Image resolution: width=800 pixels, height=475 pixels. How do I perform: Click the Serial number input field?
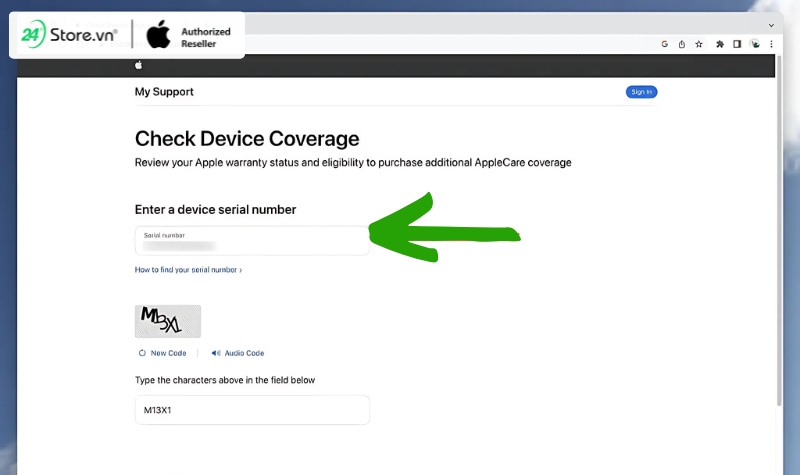pyautogui.click(x=252, y=240)
